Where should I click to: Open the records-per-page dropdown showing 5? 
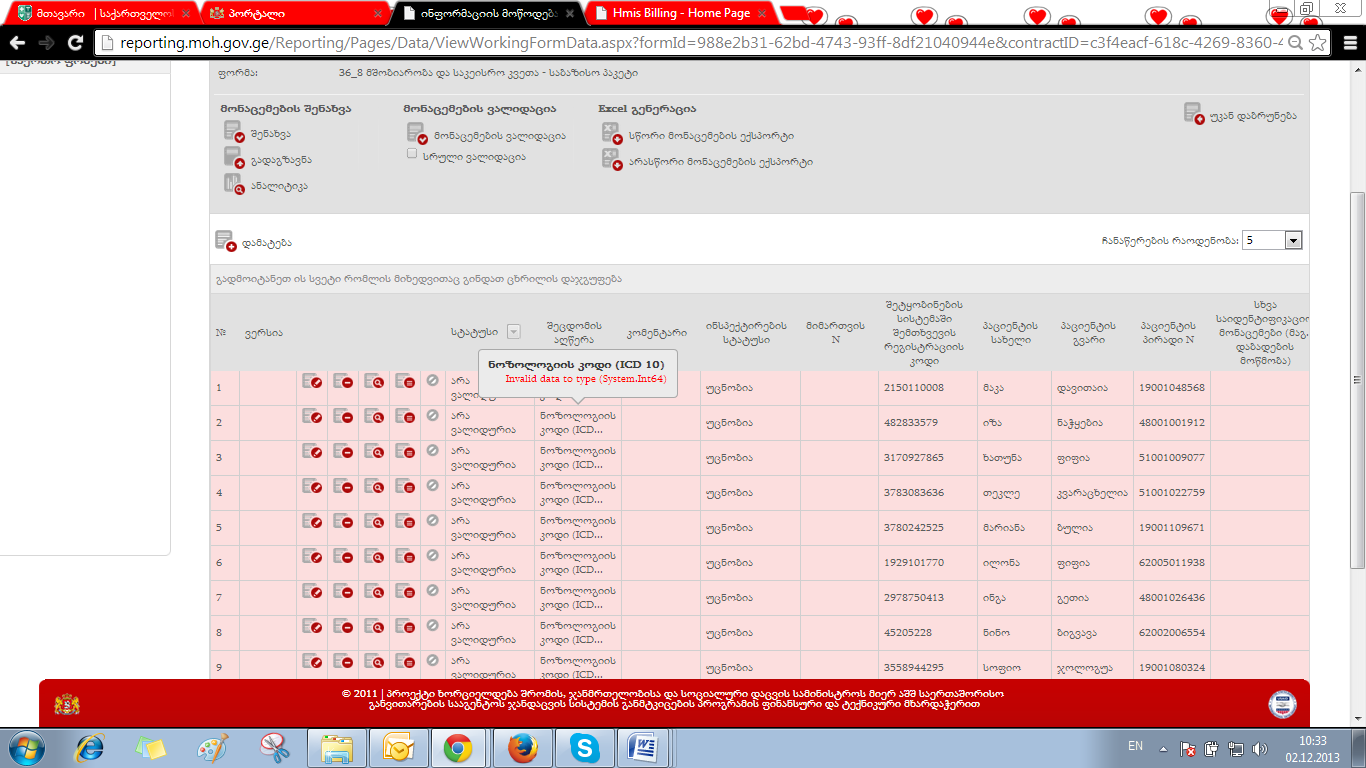[x=1293, y=240]
